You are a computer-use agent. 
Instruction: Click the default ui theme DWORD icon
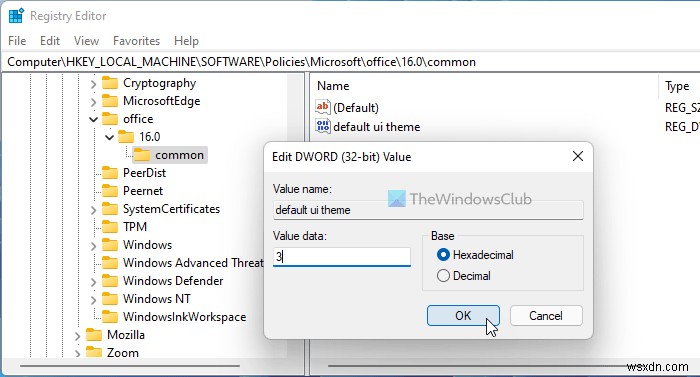point(322,126)
